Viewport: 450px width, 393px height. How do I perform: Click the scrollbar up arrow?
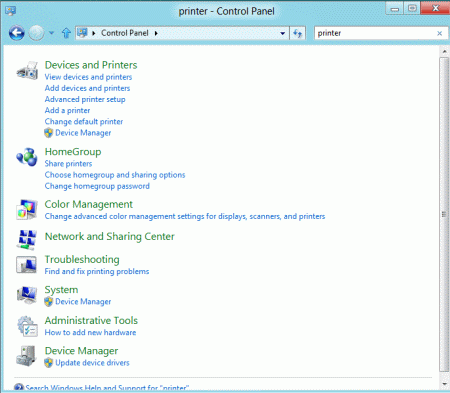tap(444, 52)
